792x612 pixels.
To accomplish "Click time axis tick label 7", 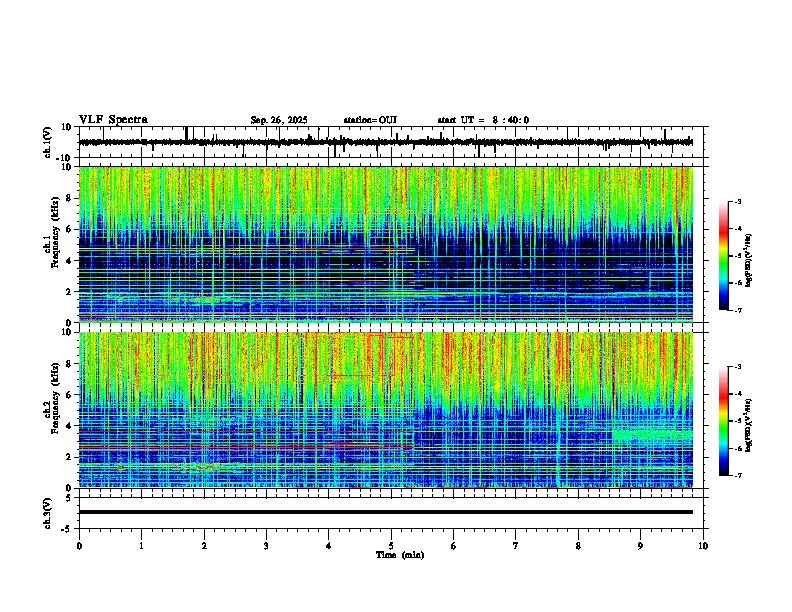I will pos(516,546).
